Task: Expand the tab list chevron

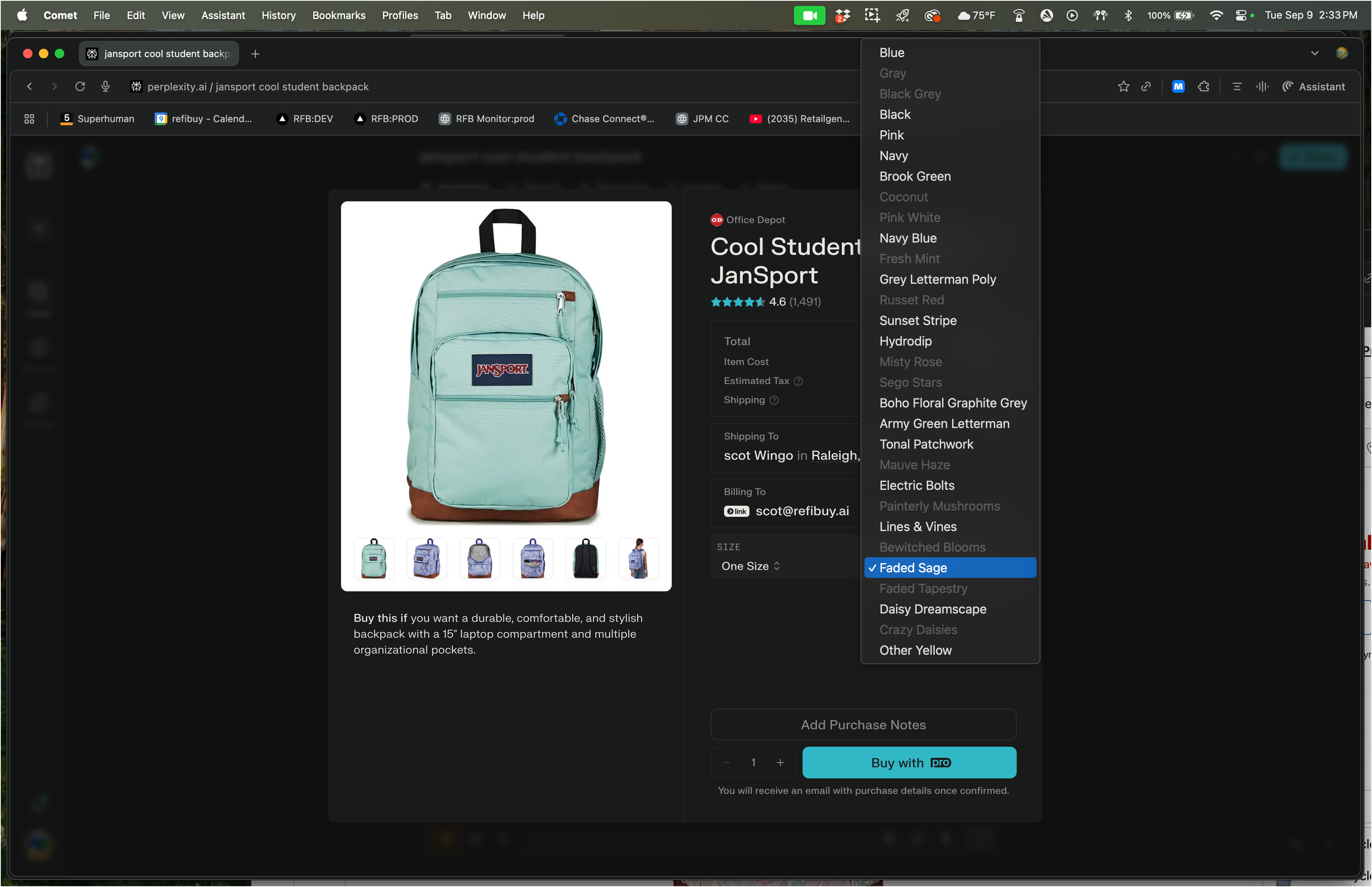Action: pyautogui.click(x=1315, y=53)
